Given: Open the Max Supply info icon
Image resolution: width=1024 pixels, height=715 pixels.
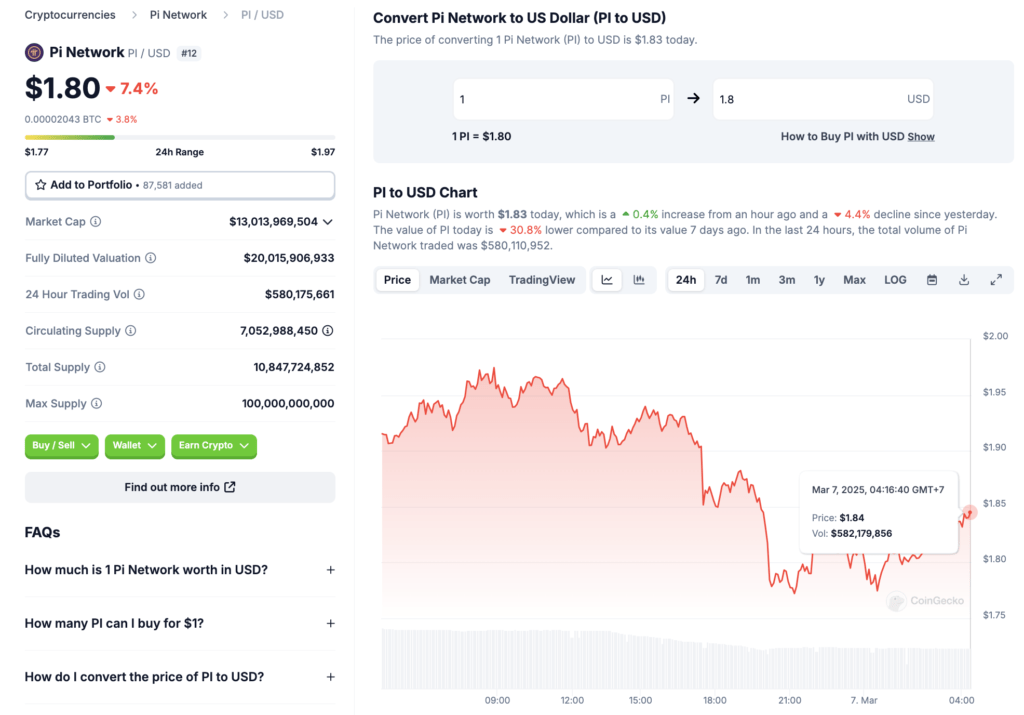Looking at the screenshot, I should (97, 404).
